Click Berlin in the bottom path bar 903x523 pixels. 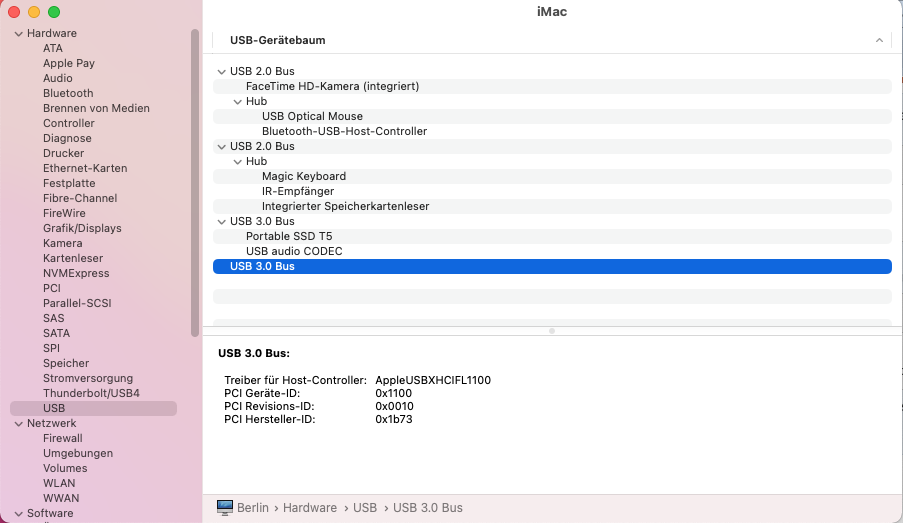click(x=253, y=508)
